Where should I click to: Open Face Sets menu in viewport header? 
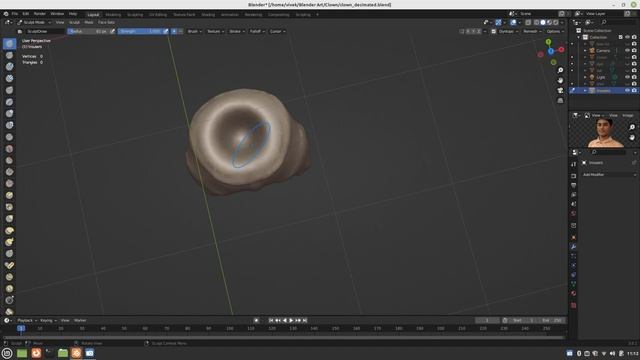point(106,22)
